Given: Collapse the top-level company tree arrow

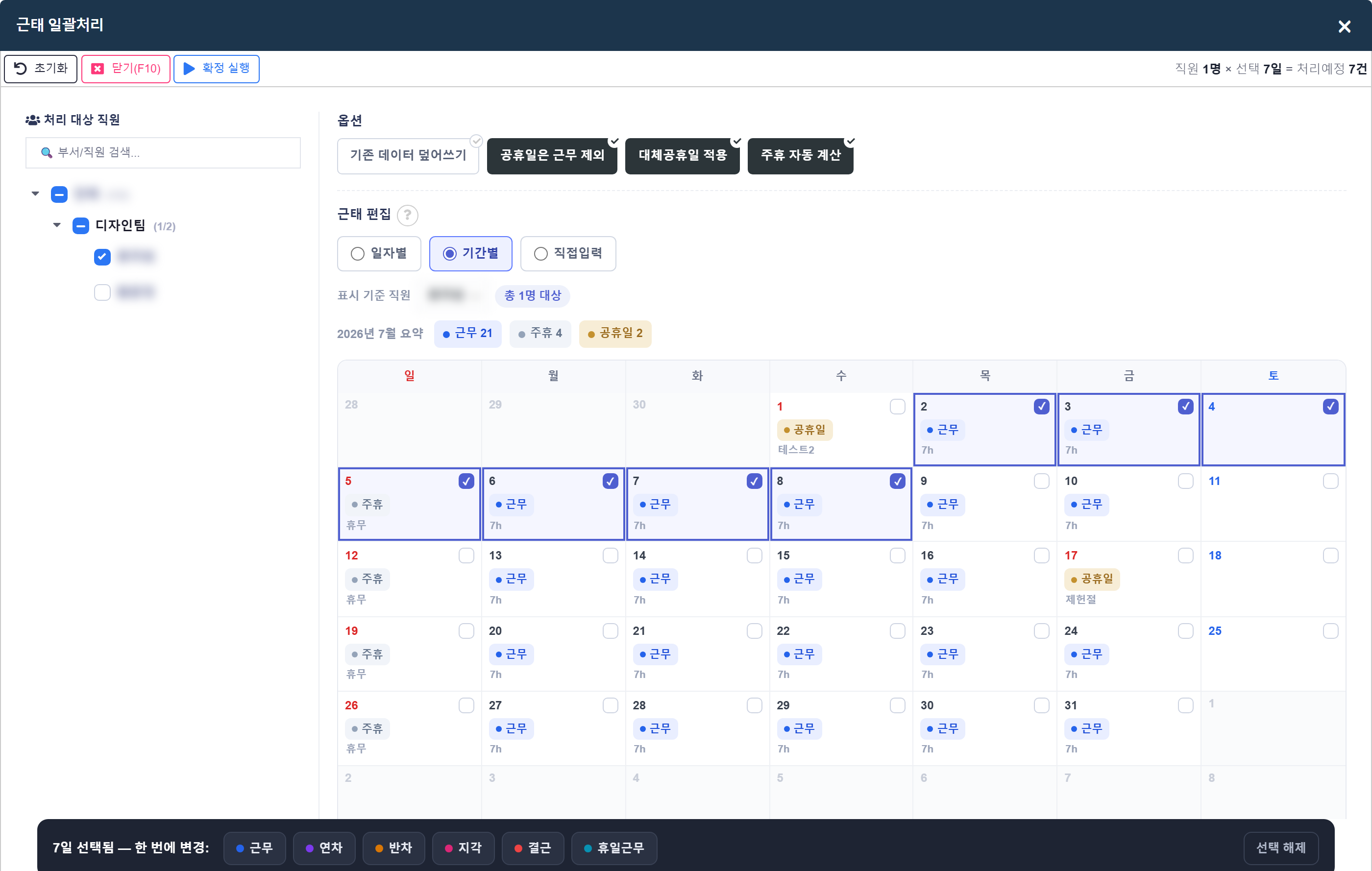Looking at the screenshot, I should [35, 194].
